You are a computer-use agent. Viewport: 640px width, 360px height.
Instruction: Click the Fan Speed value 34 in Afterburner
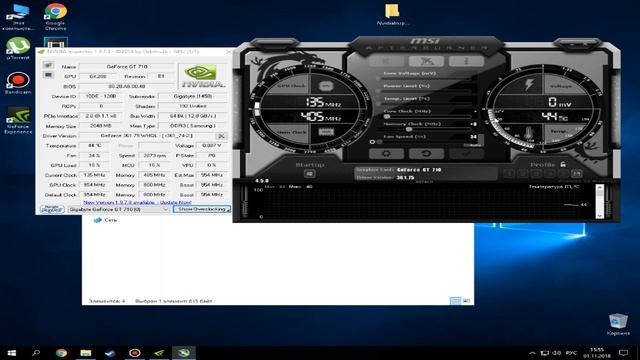click(473, 137)
